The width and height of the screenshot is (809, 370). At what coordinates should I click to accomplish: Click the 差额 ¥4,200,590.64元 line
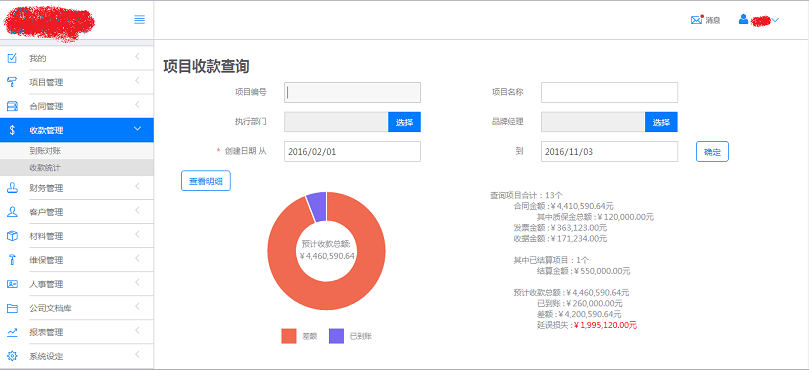point(579,314)
